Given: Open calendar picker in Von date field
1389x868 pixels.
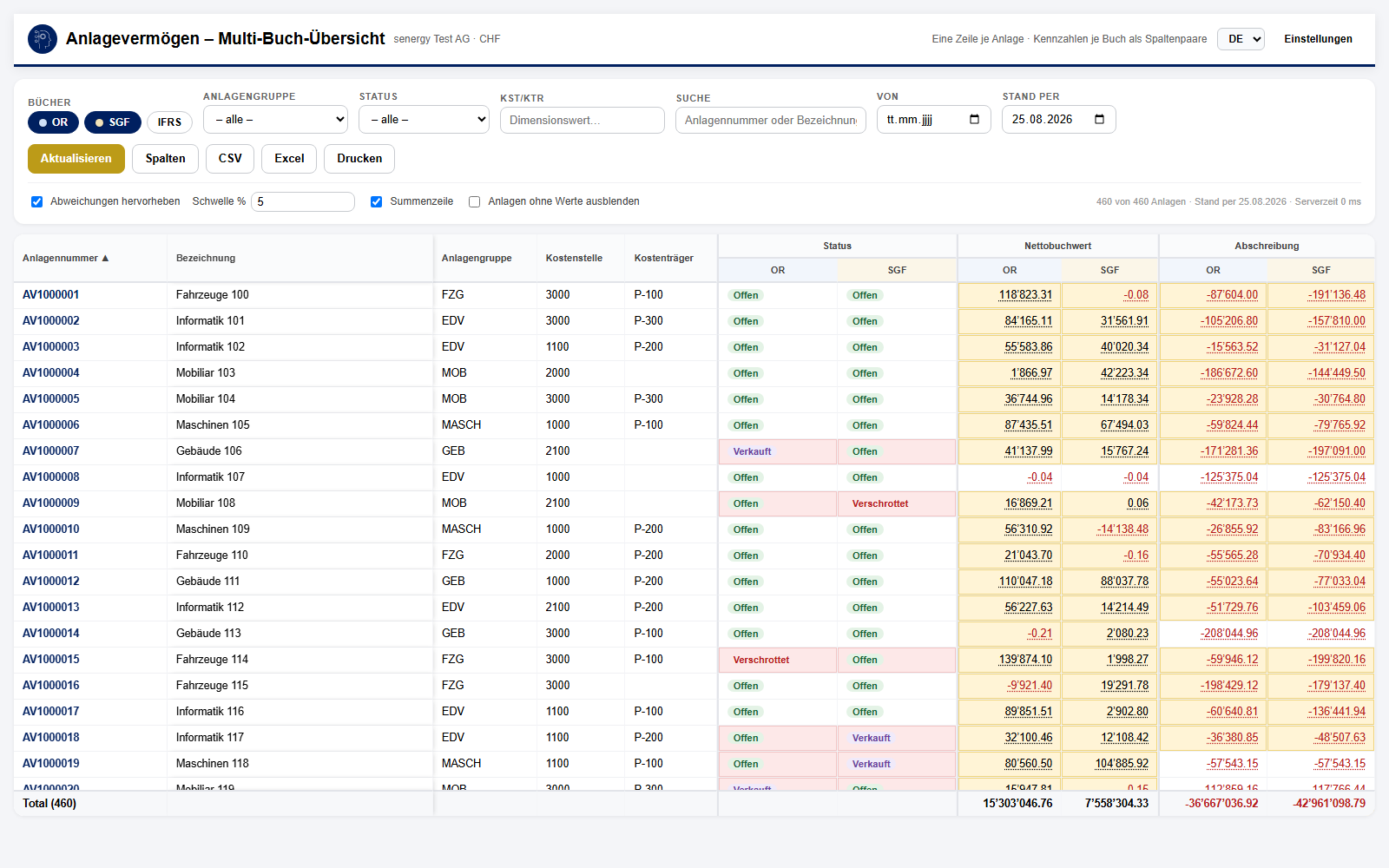Looking at the screenshot, I should [974, 120].
